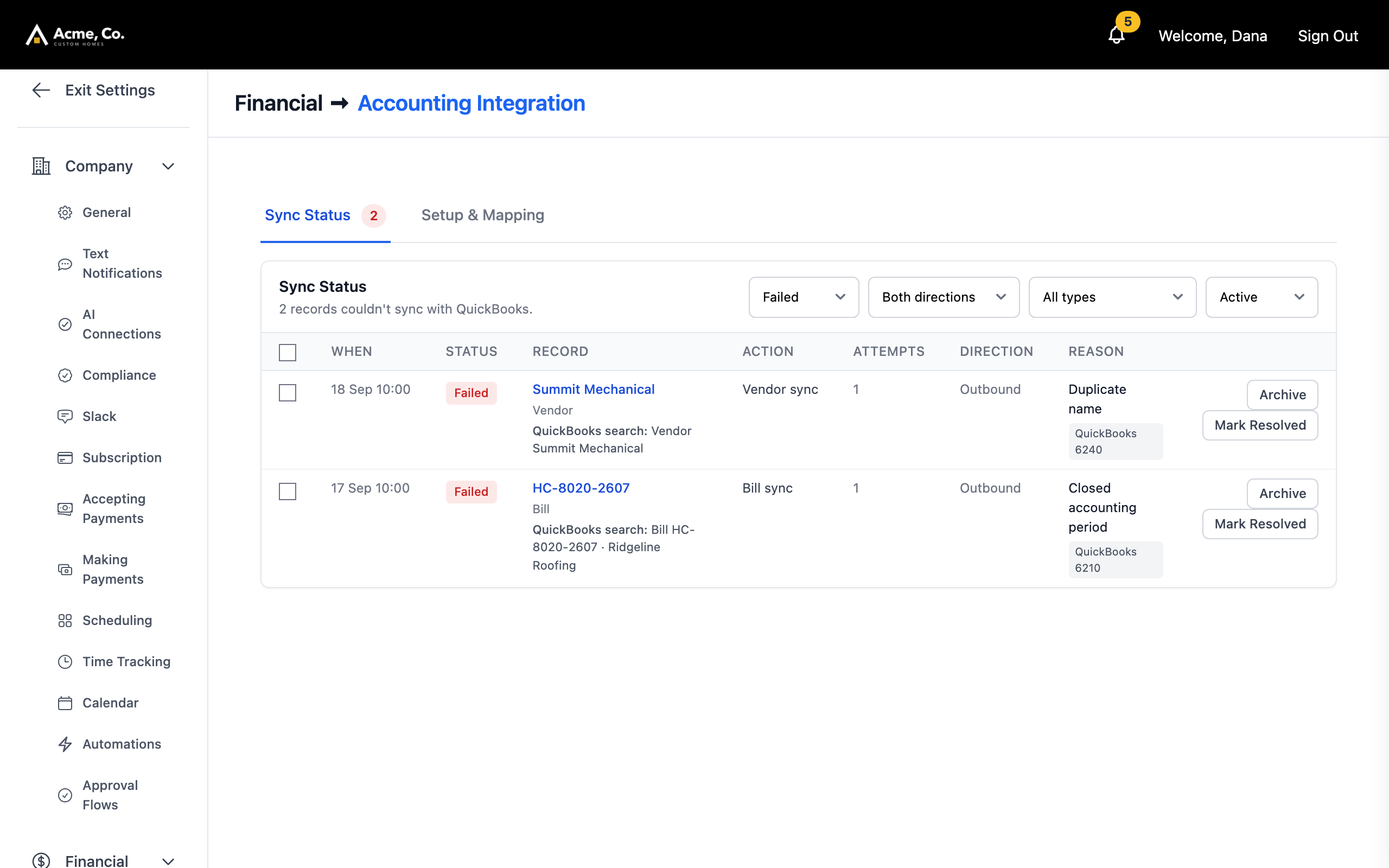Click the Financial dollar icon

point(41,860)
